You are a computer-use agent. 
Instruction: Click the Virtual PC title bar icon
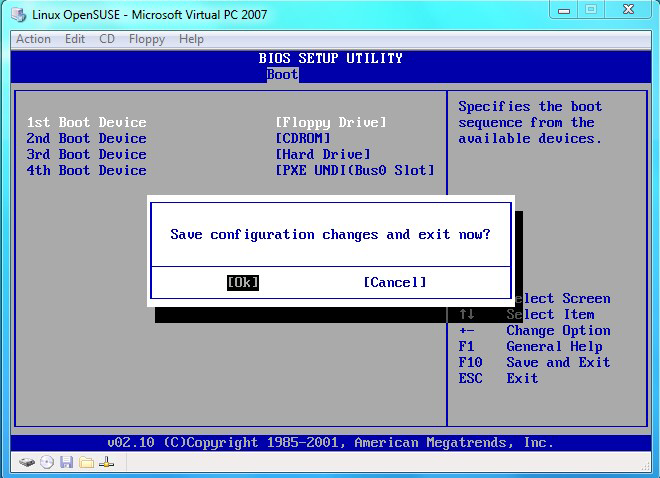coord(19,15)
